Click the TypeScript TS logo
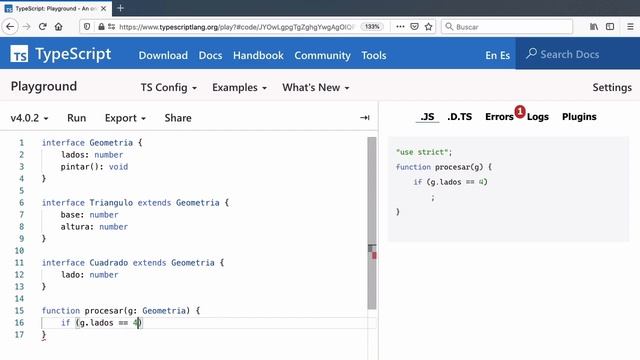 (19, 53)
